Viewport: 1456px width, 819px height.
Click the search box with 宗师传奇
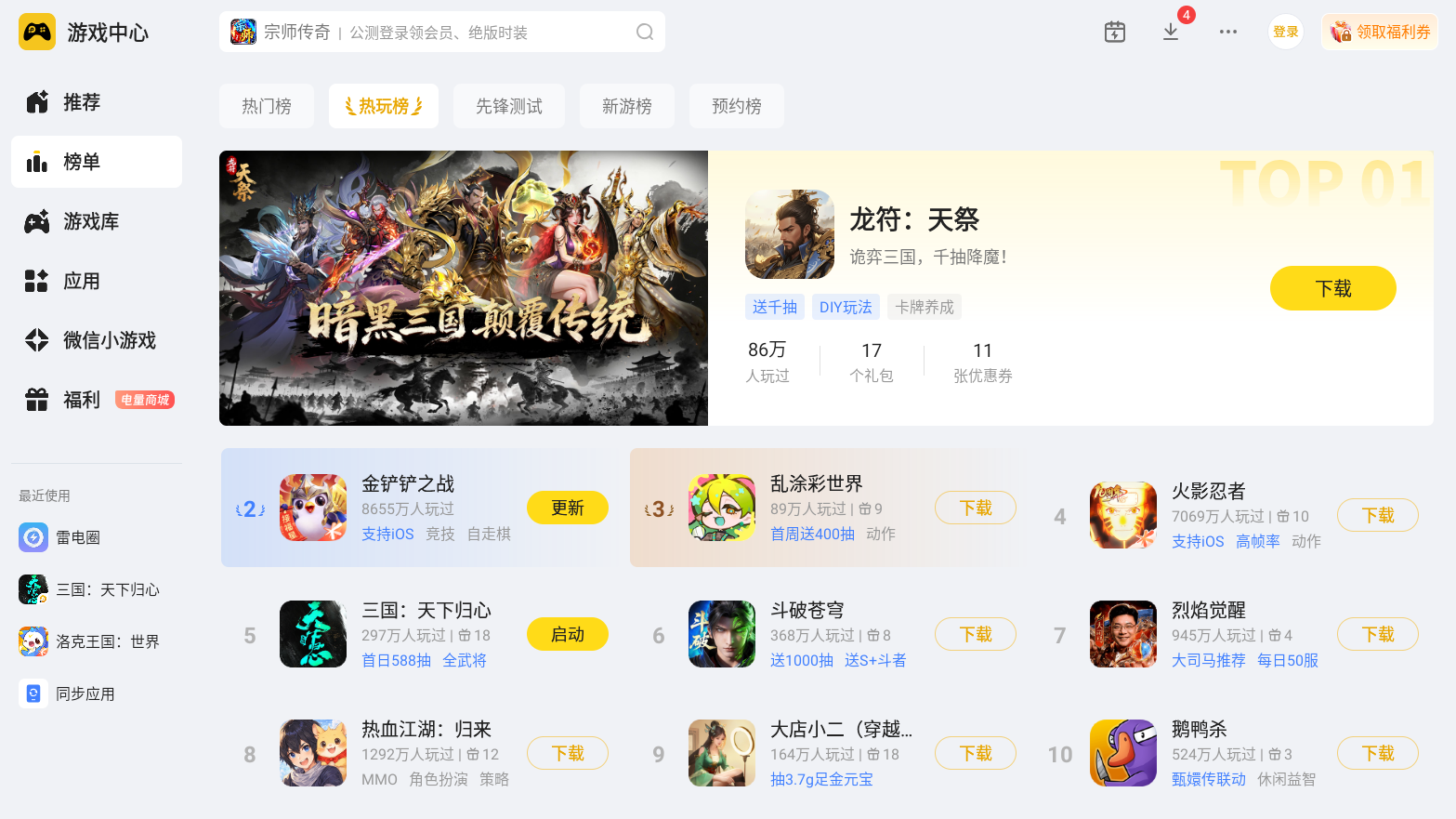click(x=442, y=33)
